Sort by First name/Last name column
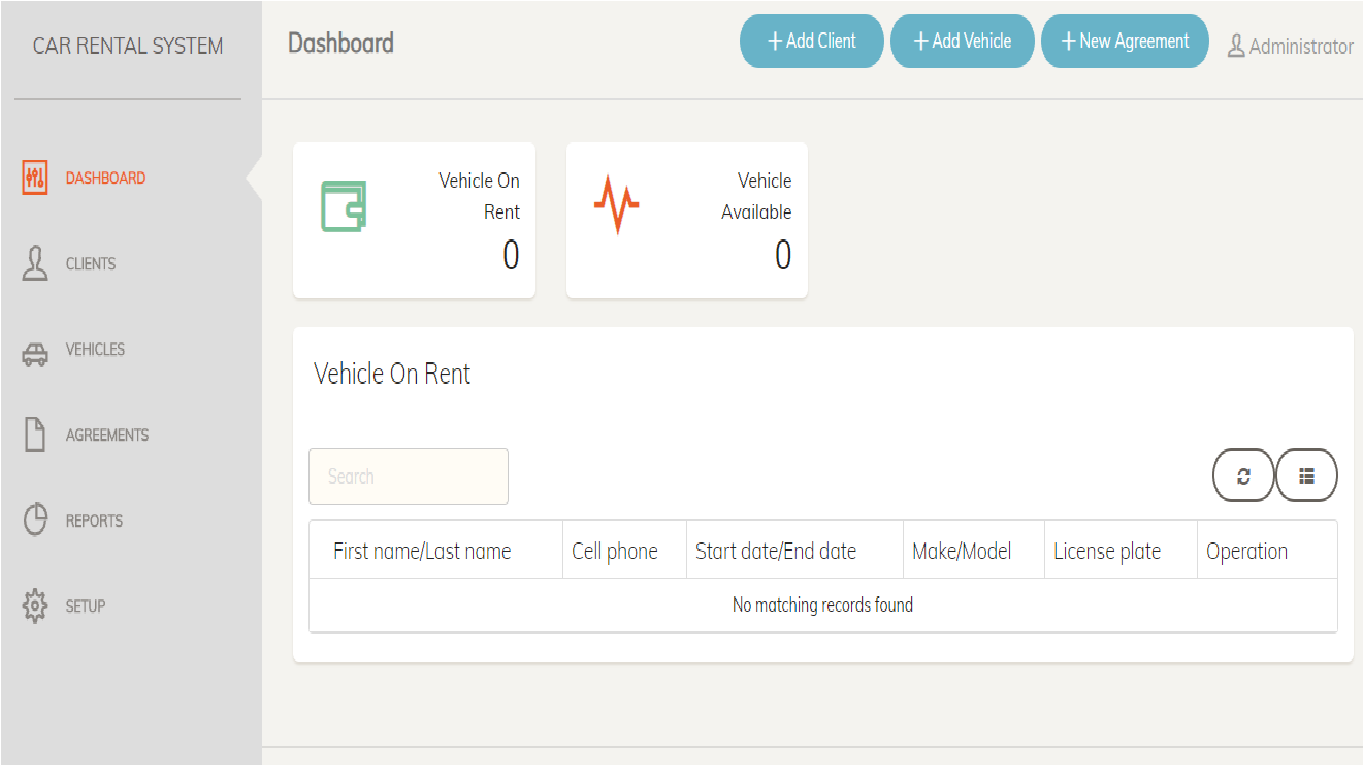This screenshot has width=1366, height=768. click(422, 551)
